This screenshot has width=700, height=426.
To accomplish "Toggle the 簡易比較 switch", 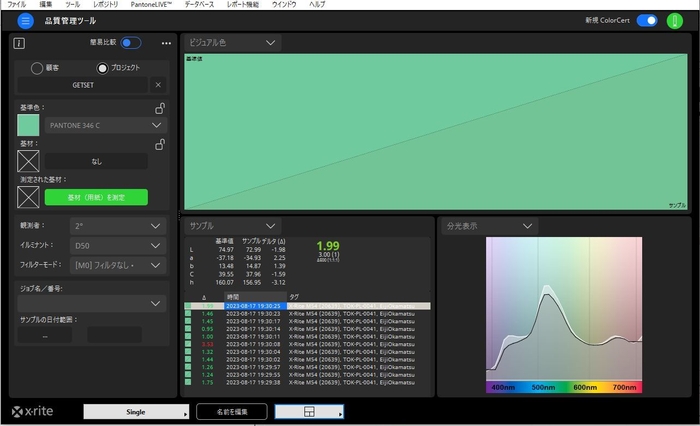I will (x=131, y=43).
